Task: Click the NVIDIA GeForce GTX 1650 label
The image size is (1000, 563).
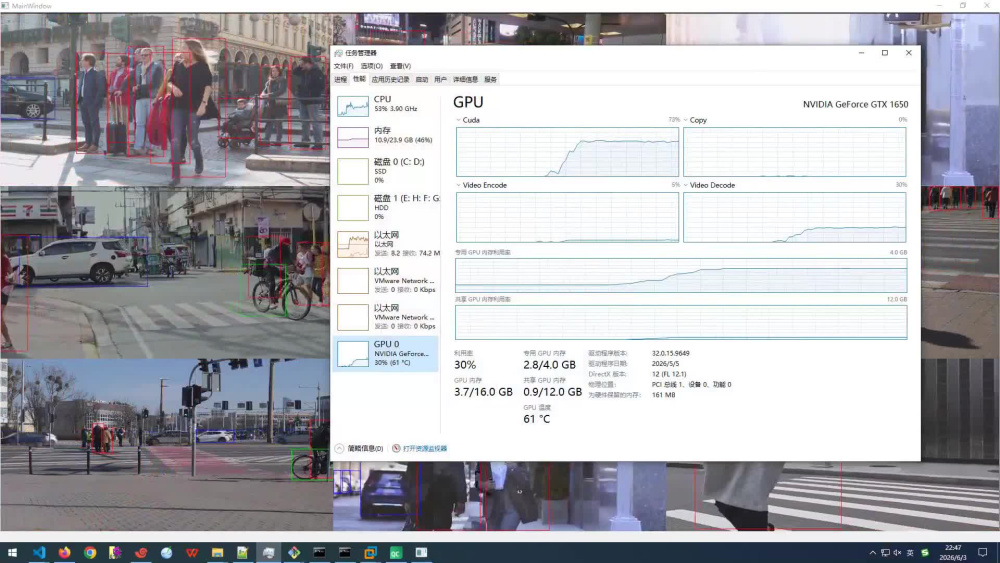Action: [855, 104]
